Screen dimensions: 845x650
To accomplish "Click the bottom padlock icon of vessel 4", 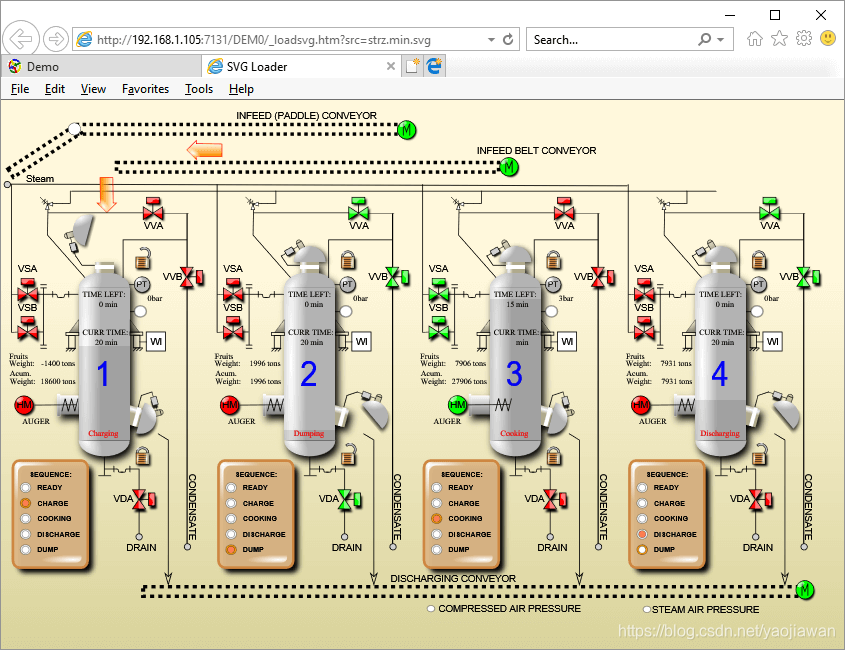I will click(x=759, y=454).
